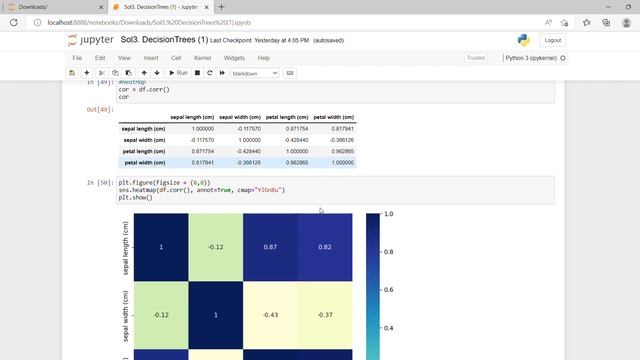Click value -0.117570 in sepal length row

click(x=249, y=129)
